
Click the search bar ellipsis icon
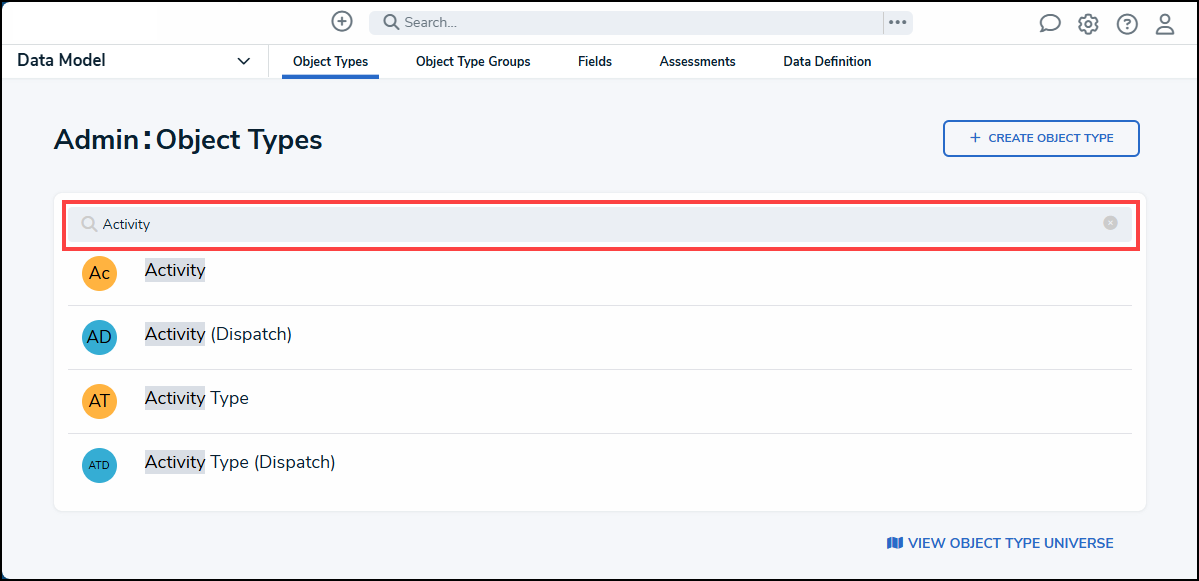[x=897, y=22]
